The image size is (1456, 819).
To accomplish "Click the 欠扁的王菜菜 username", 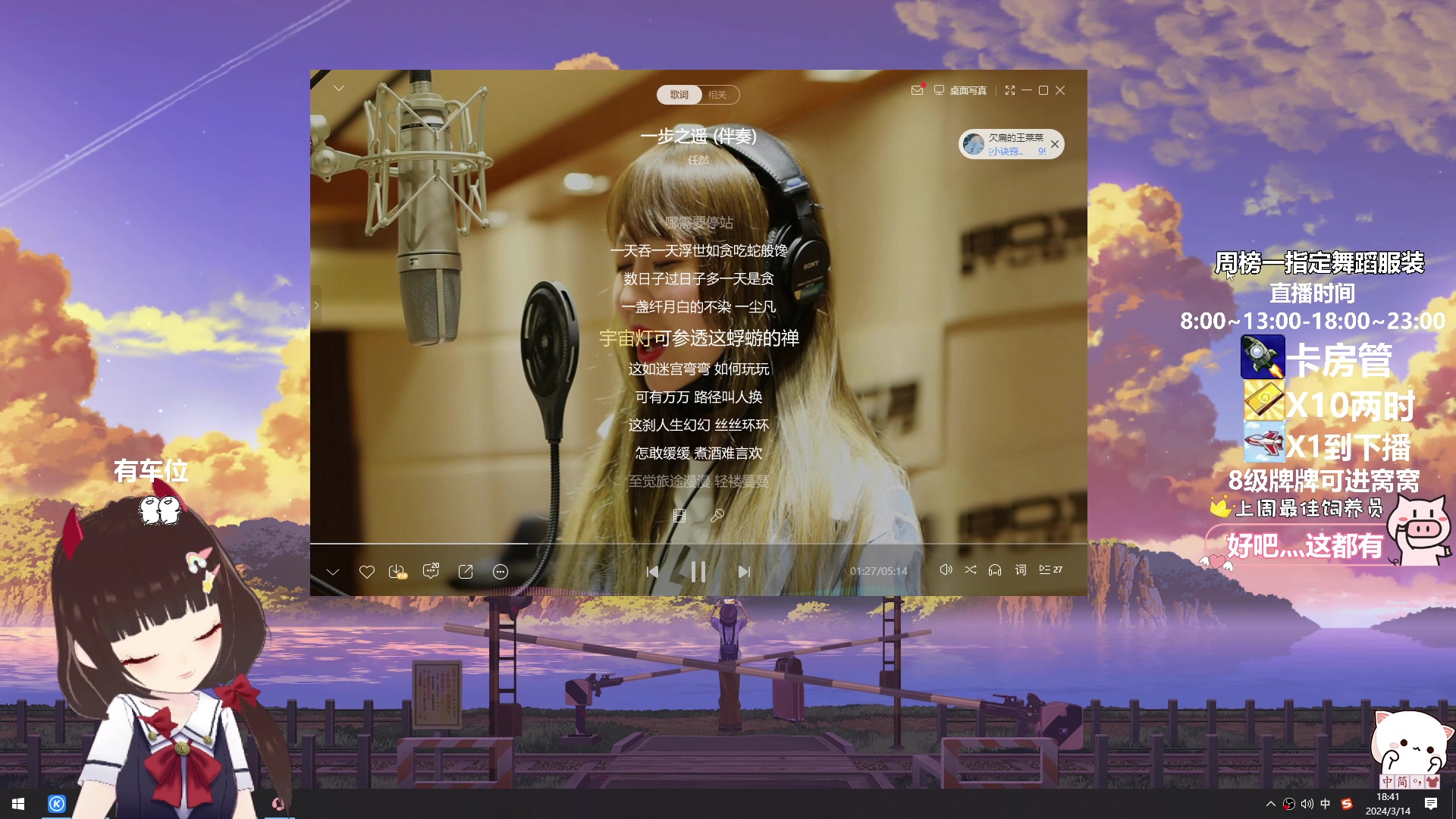I will point(1016,138).
